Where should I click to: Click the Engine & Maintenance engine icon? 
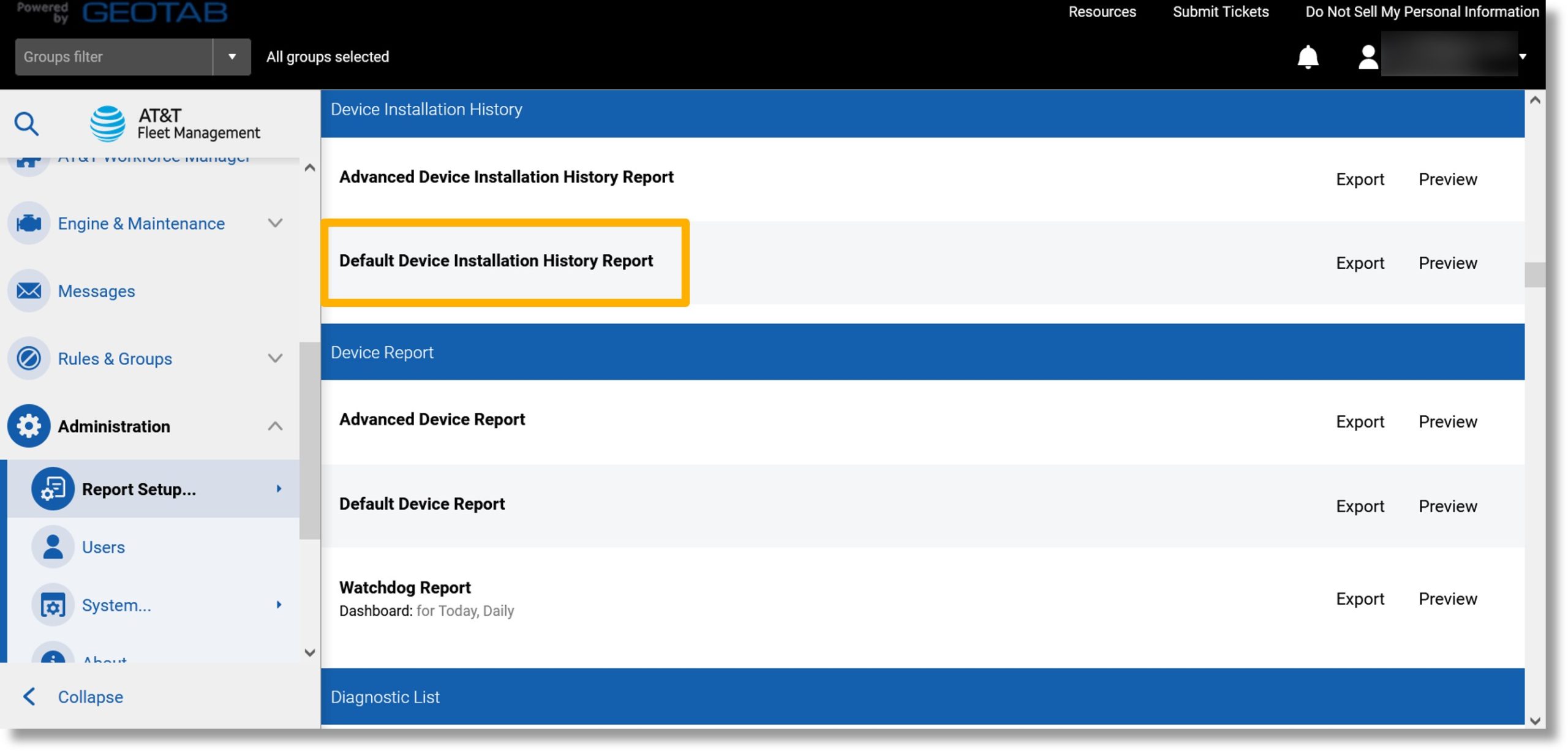click(29, 223)
